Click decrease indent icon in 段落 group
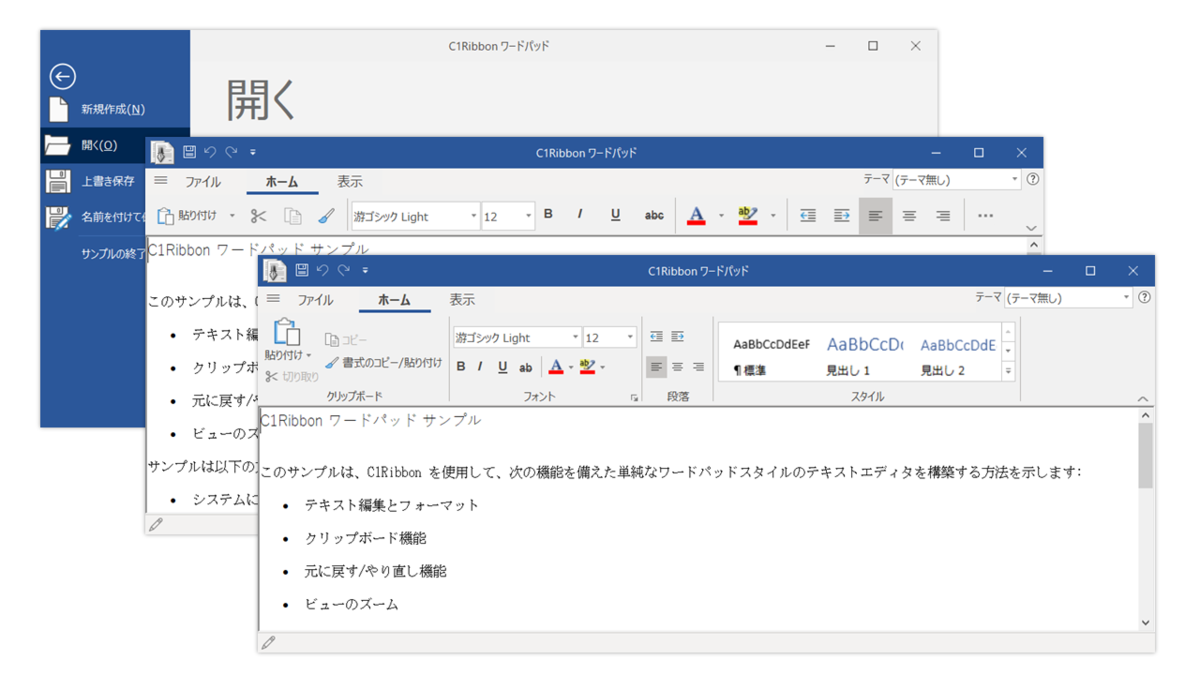Image resolution: width=1200 pixels, height=675 pixels. tap(656, 337)
